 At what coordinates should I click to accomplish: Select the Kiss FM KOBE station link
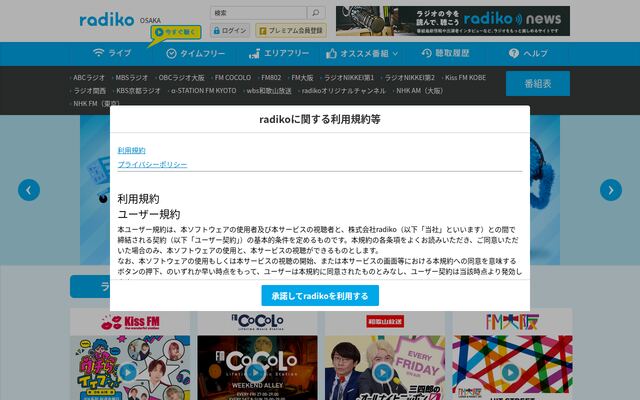(465, 78)
